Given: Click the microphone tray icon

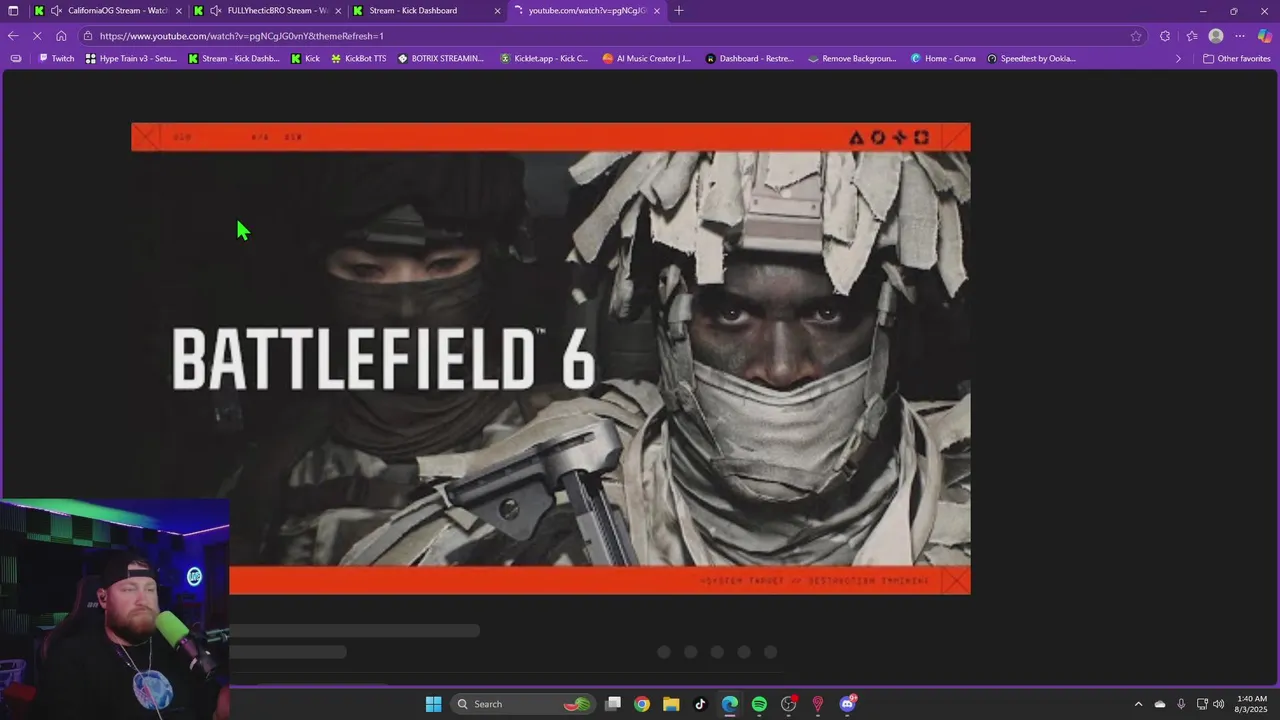Looking at the screenshot, I should coord(1181,704).
